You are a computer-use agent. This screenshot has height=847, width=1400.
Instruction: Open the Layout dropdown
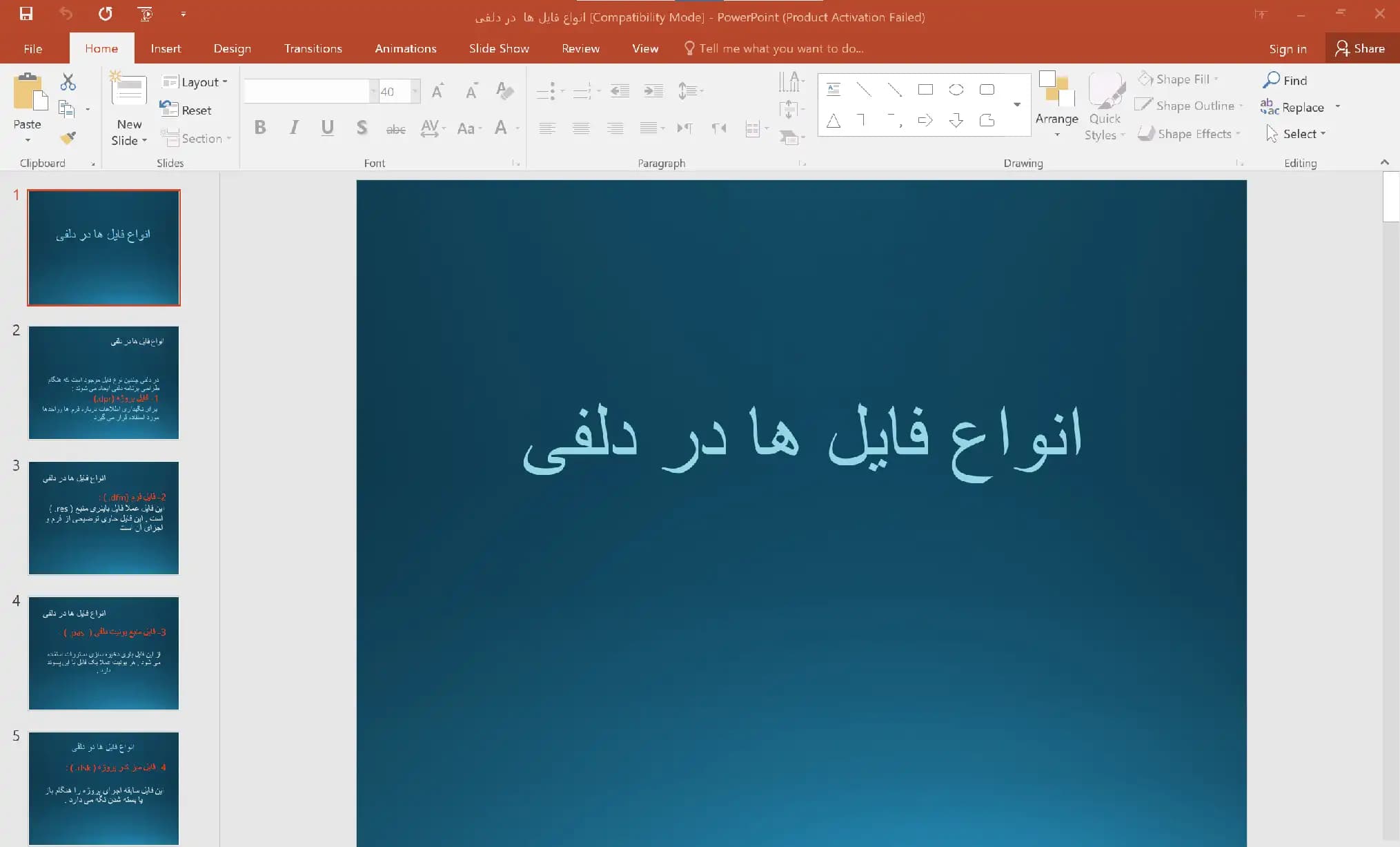195,82
